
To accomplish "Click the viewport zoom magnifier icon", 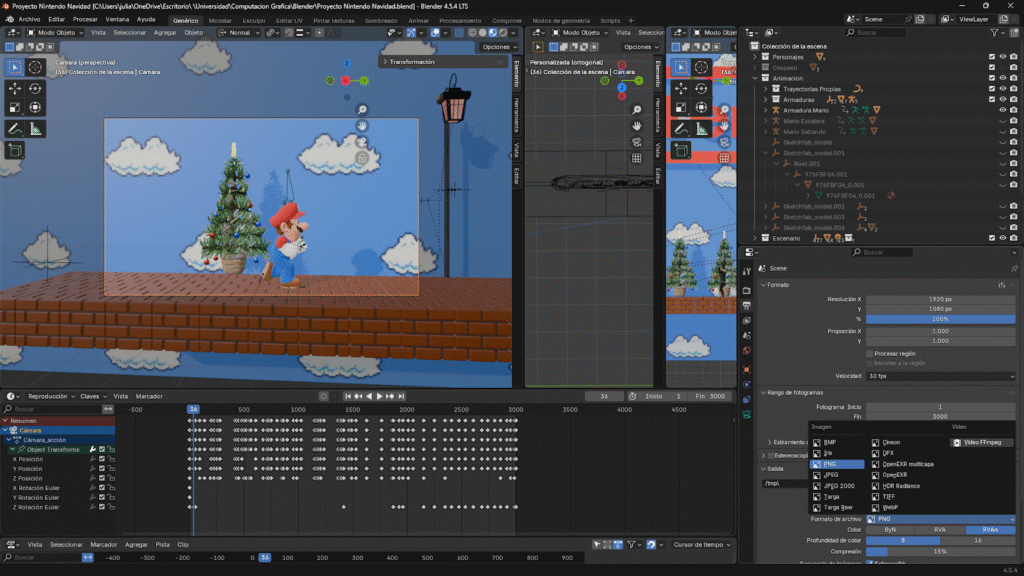I will click(x=362, y=109).
